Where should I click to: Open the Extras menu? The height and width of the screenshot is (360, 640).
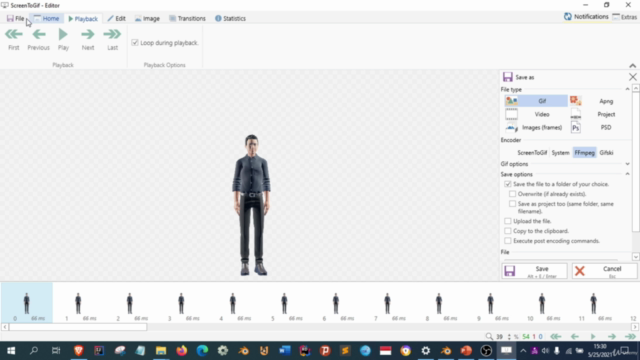click(624, 17)
